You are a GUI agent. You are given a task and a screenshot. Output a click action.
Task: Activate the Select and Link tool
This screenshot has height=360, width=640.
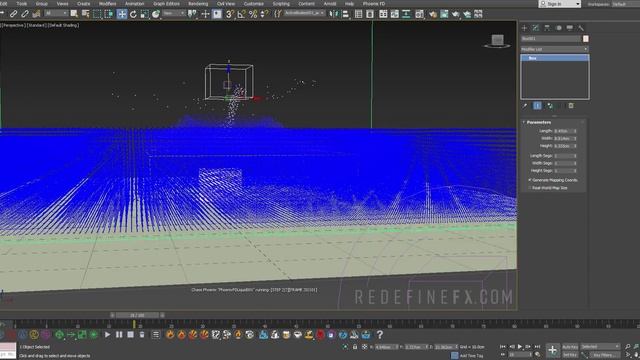coord(13,14)
